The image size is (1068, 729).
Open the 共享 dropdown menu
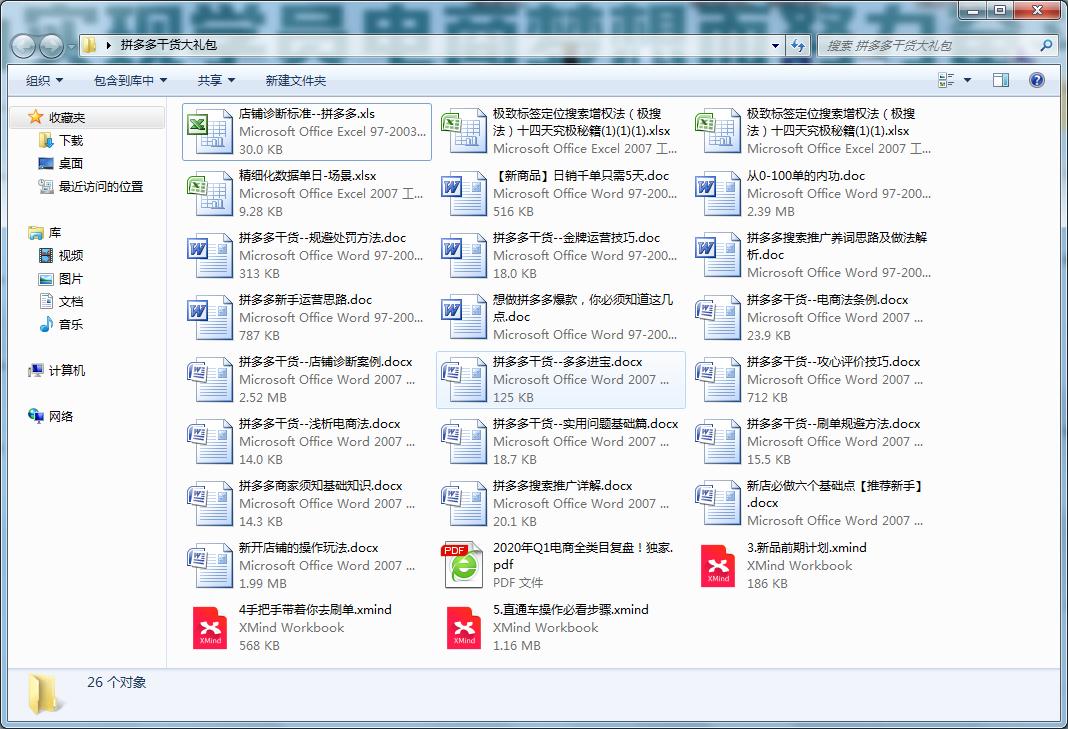point(216,80)
